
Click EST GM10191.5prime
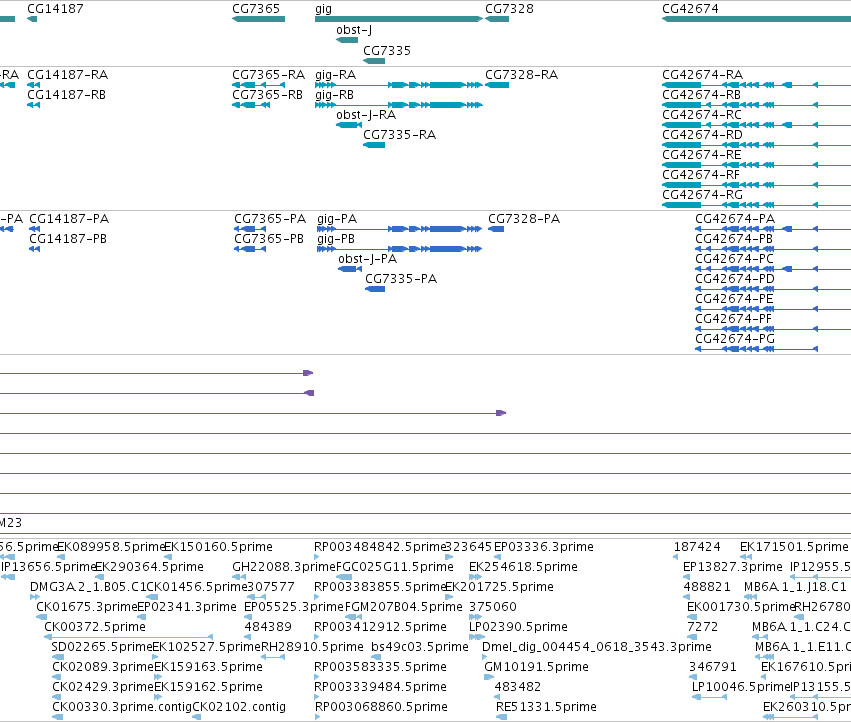(536, 667)
